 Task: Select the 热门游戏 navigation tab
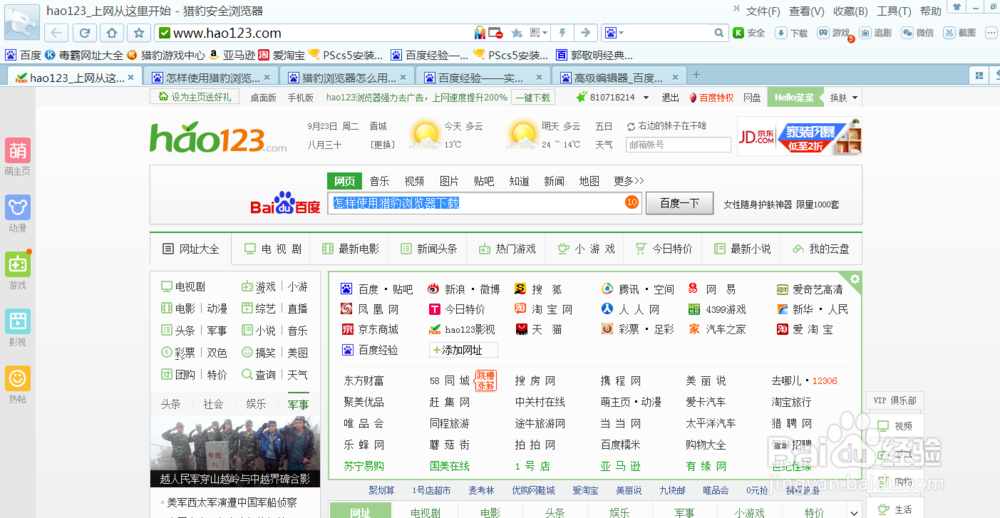507,249
